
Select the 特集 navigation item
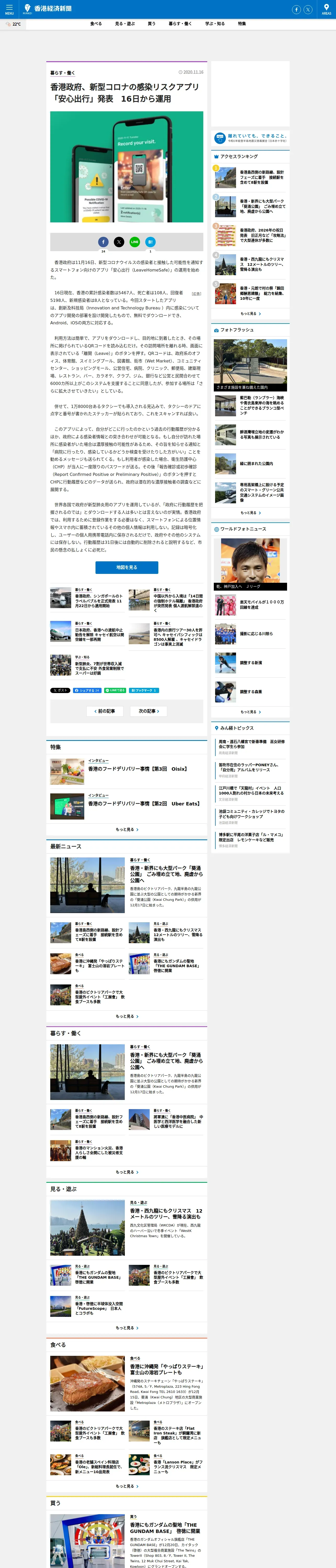tap(242, 24)
